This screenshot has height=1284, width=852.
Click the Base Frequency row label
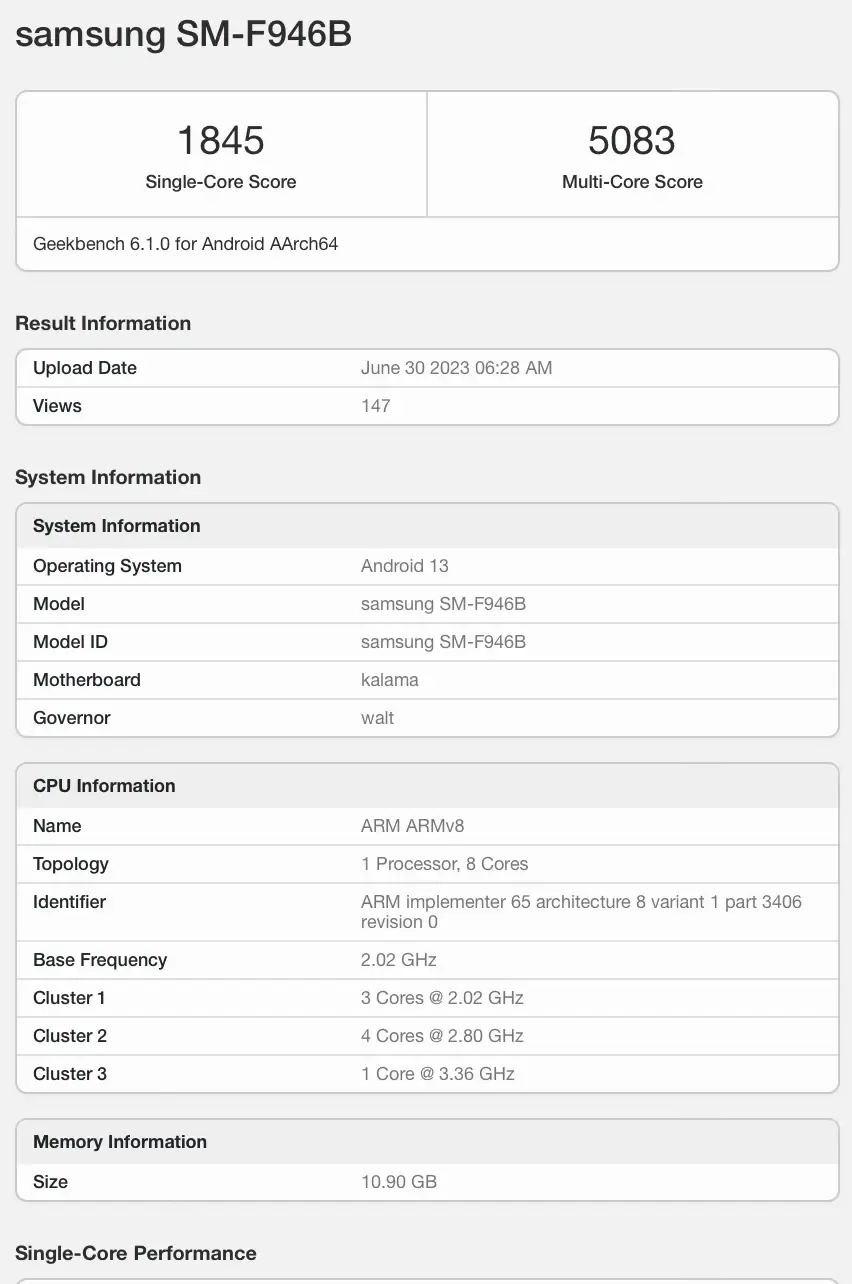100,960
